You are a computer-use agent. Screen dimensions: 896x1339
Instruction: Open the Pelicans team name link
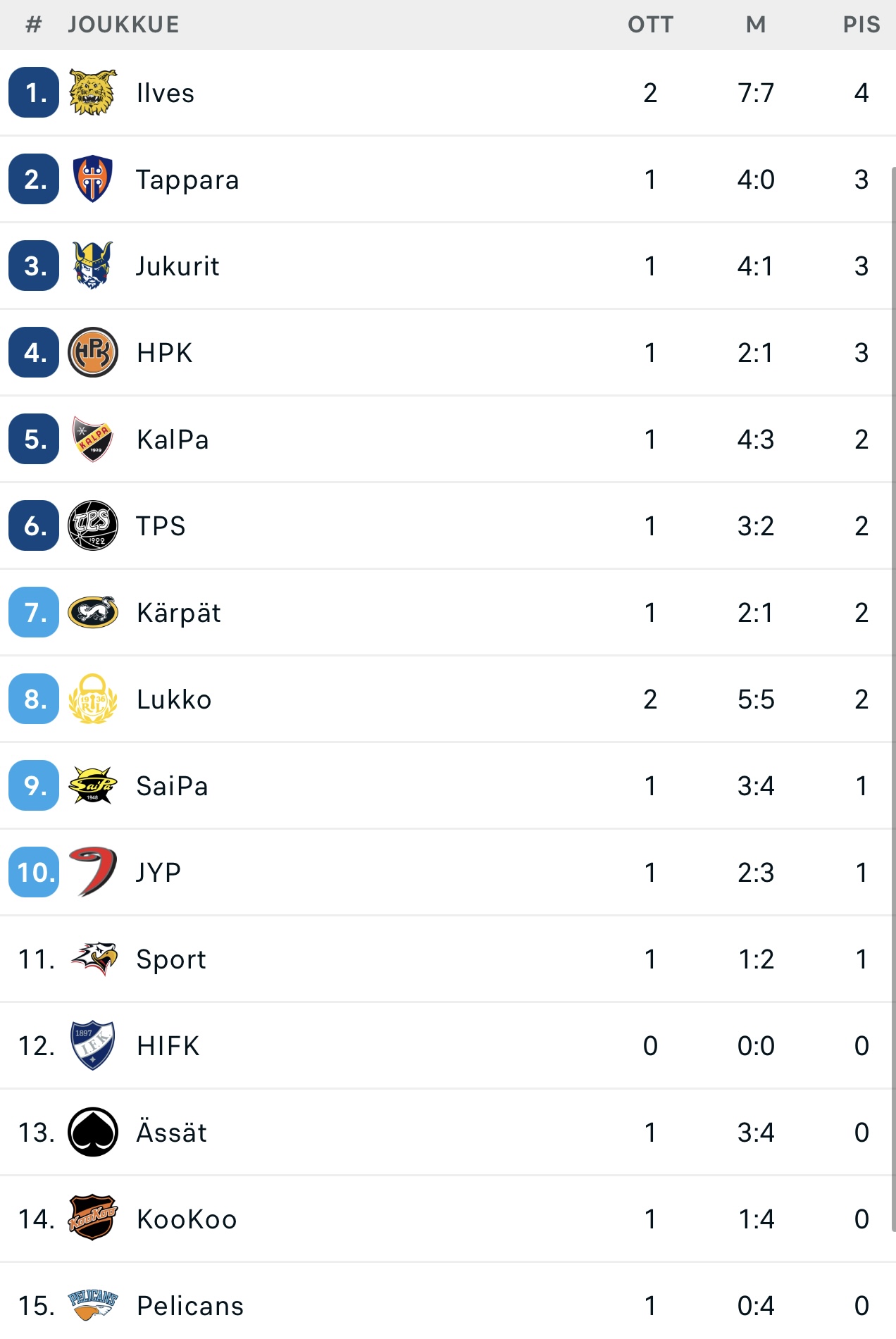click(x=190, y=1306)
